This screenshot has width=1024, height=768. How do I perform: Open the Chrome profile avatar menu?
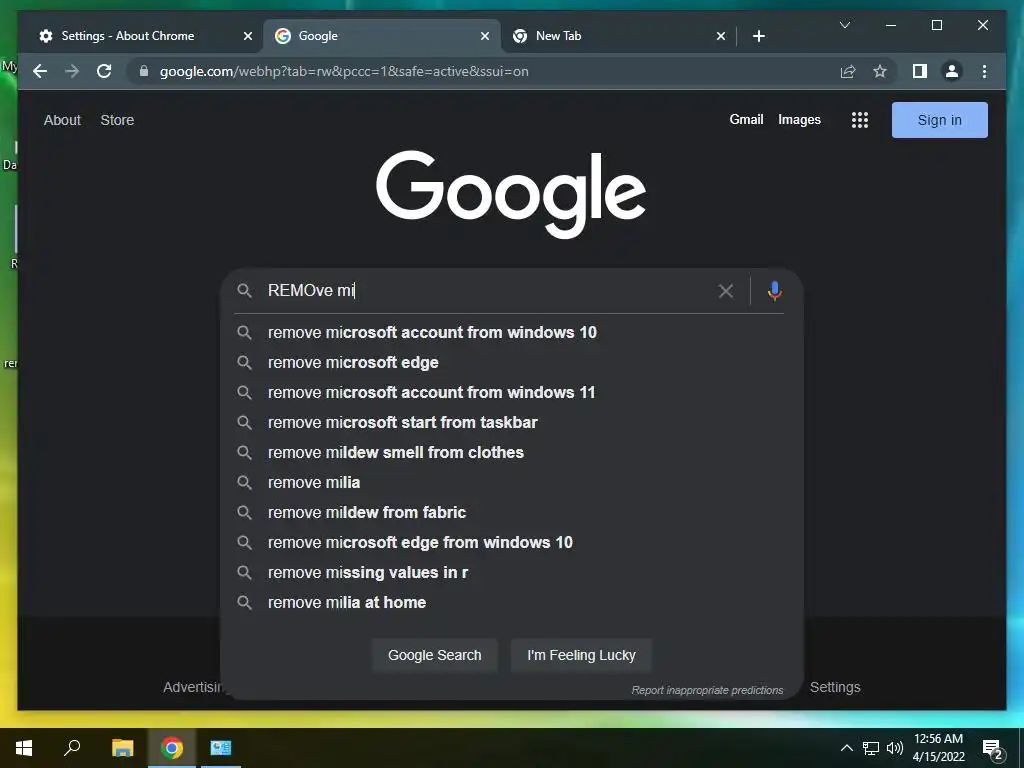(952, 71)
